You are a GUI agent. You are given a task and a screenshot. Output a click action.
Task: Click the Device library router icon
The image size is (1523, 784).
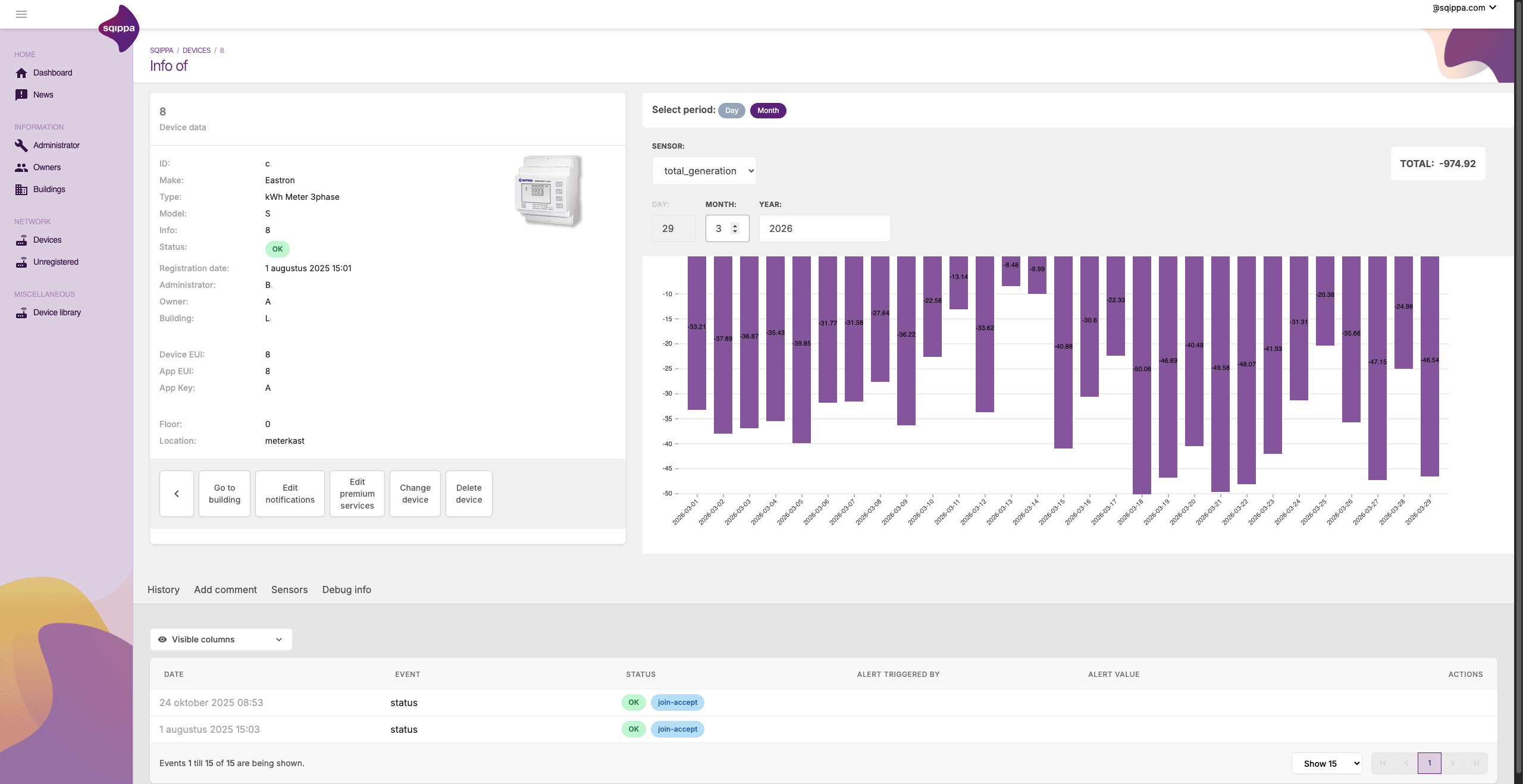tap(21, 313)
